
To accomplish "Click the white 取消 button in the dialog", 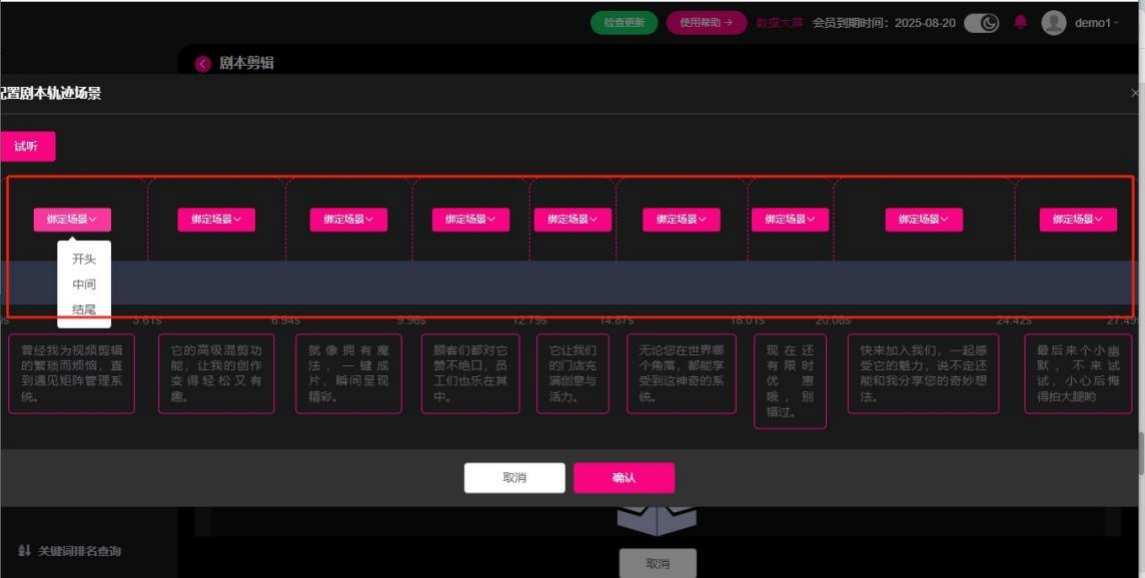I will [x=514, y=478].
